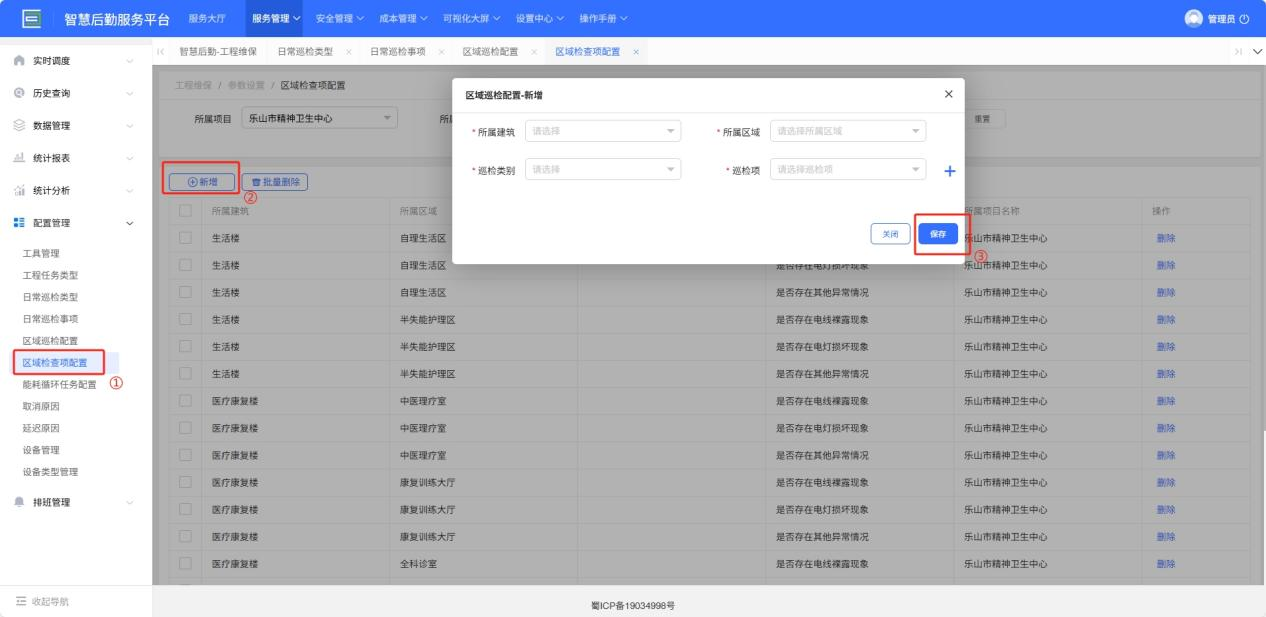The image size is (1266, 617).
Task: Open 取消原因 in sidebar
Action: tap(41, 406)
